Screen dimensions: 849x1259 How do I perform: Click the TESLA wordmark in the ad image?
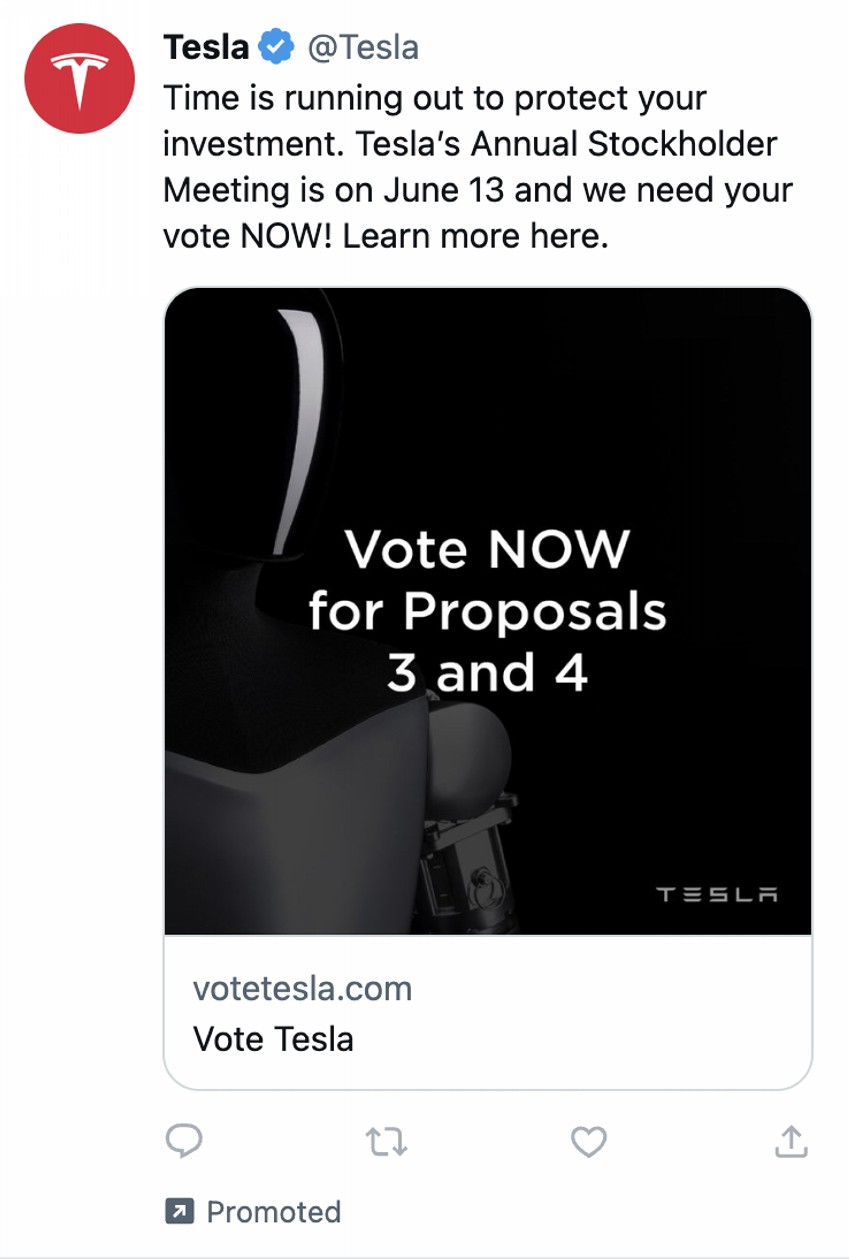point(717,894)
